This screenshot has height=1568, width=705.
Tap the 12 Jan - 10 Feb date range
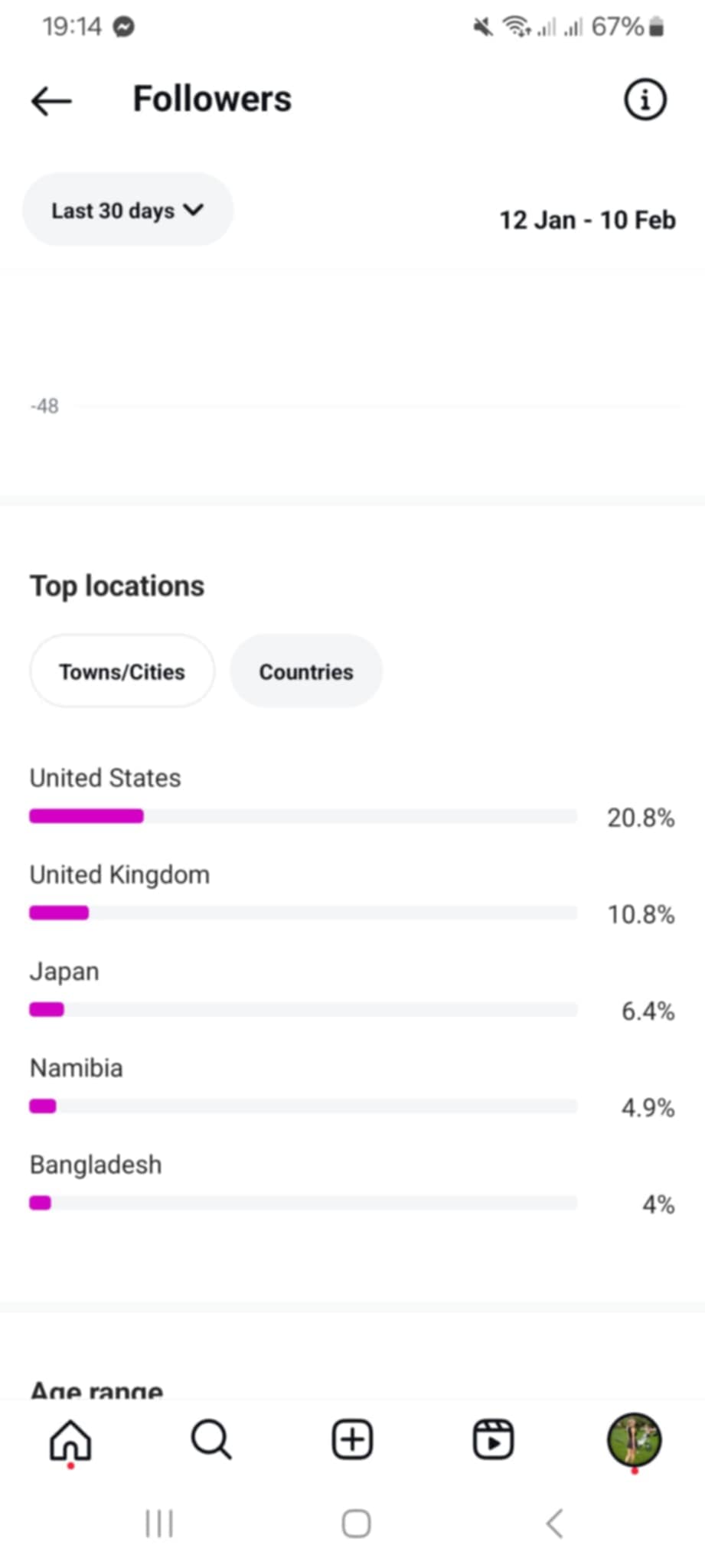coord(587,220)
